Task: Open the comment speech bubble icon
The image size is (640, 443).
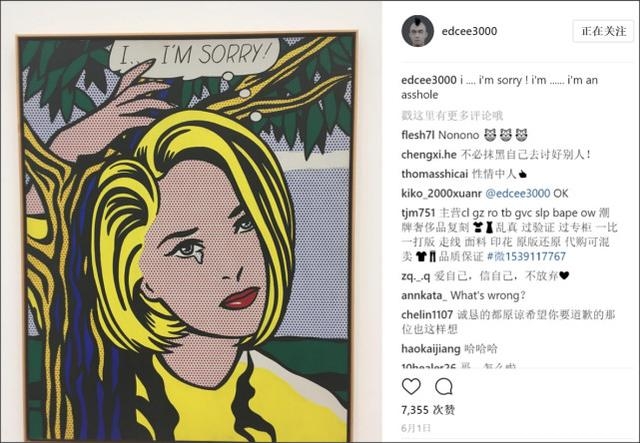Action: coord(444,386)
